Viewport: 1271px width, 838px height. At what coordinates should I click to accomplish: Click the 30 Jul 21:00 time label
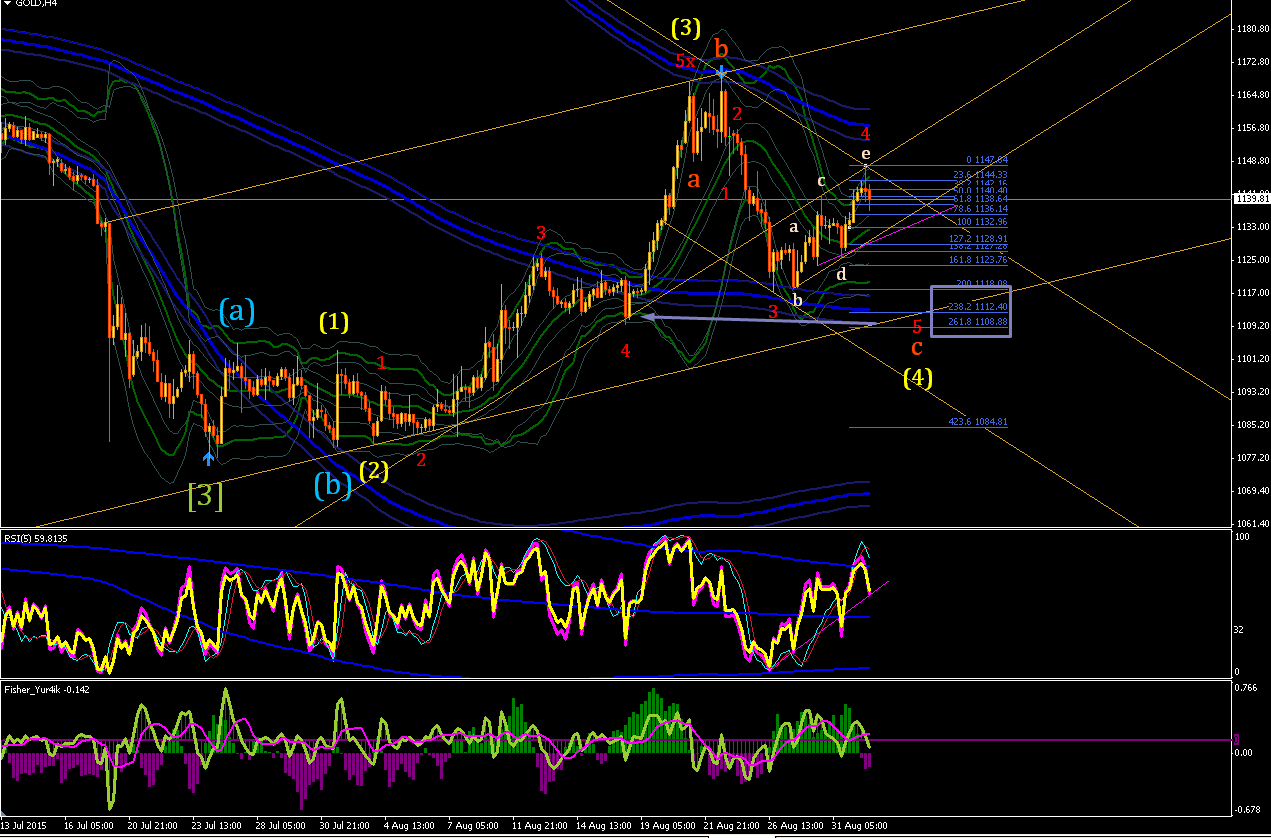344,827
